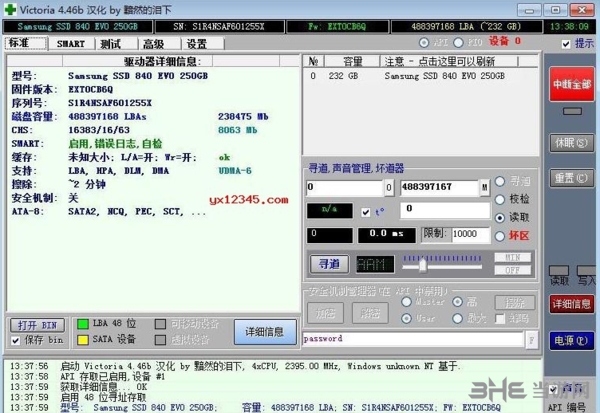The height and width of the screenshot is (413, 600).
Task: Click the start LBA field showing 0
Action: 345,188
